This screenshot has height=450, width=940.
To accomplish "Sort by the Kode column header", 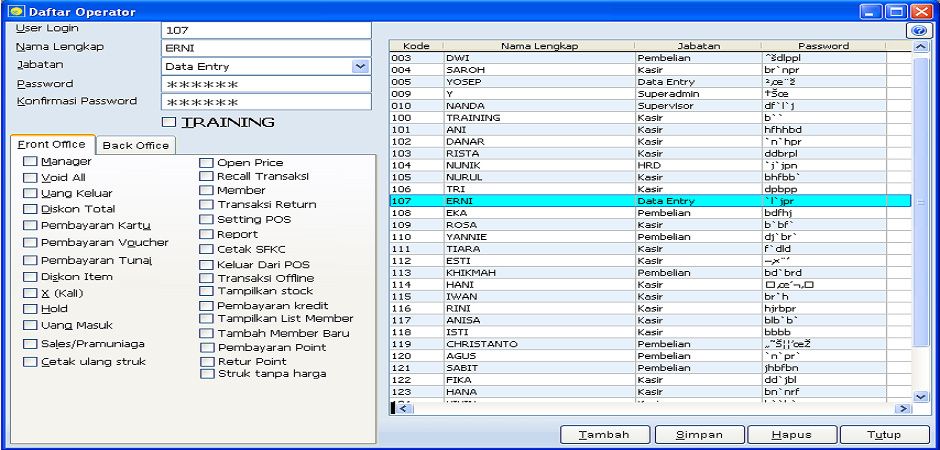I will 416,46.
